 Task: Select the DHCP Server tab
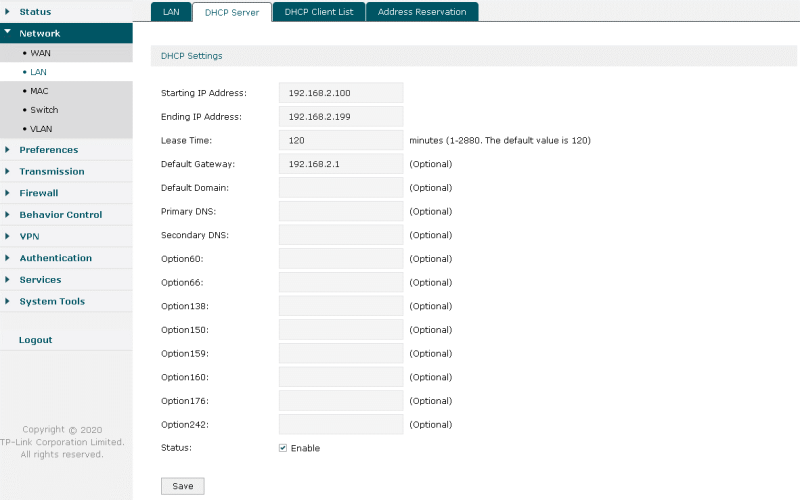click(232, 12)
